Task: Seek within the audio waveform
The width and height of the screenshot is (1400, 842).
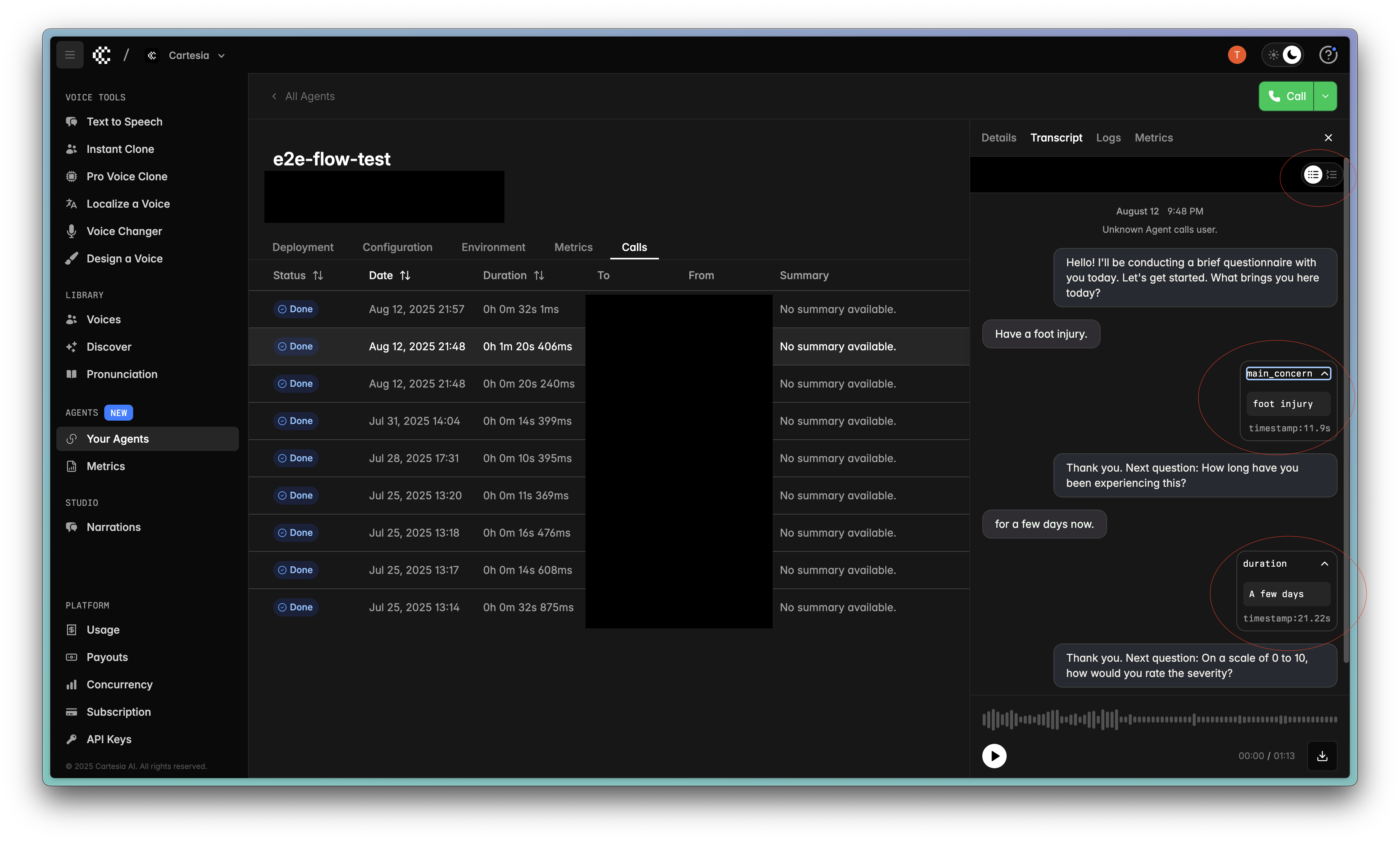Action: pos(1160,719)
